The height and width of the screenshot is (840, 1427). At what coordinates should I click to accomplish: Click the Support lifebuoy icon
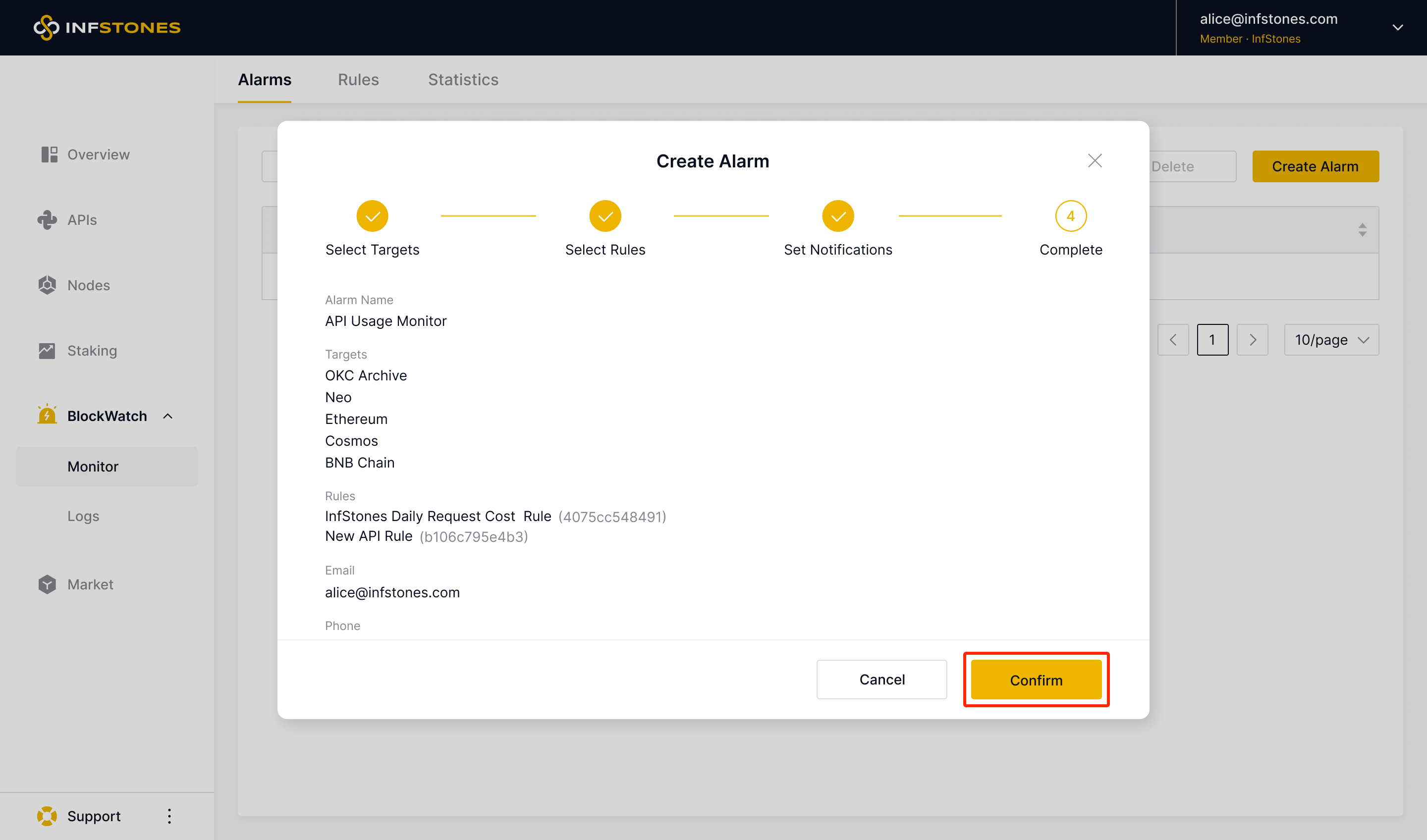[47, 816]
